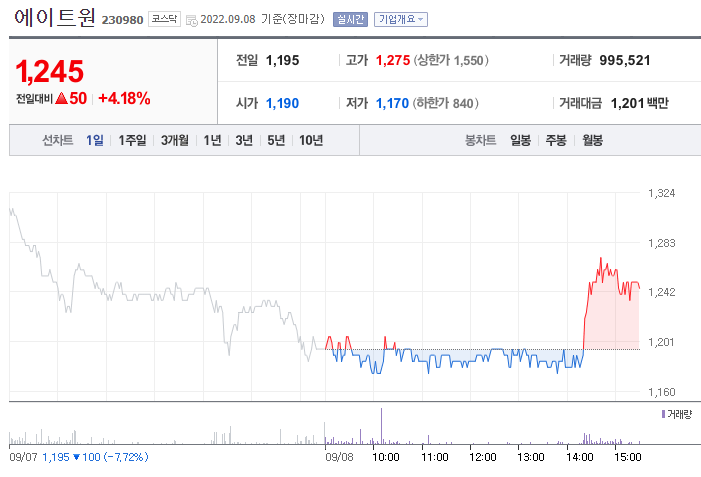Toggle the 실시간 button
701x477 pixels.
[350, 19]
